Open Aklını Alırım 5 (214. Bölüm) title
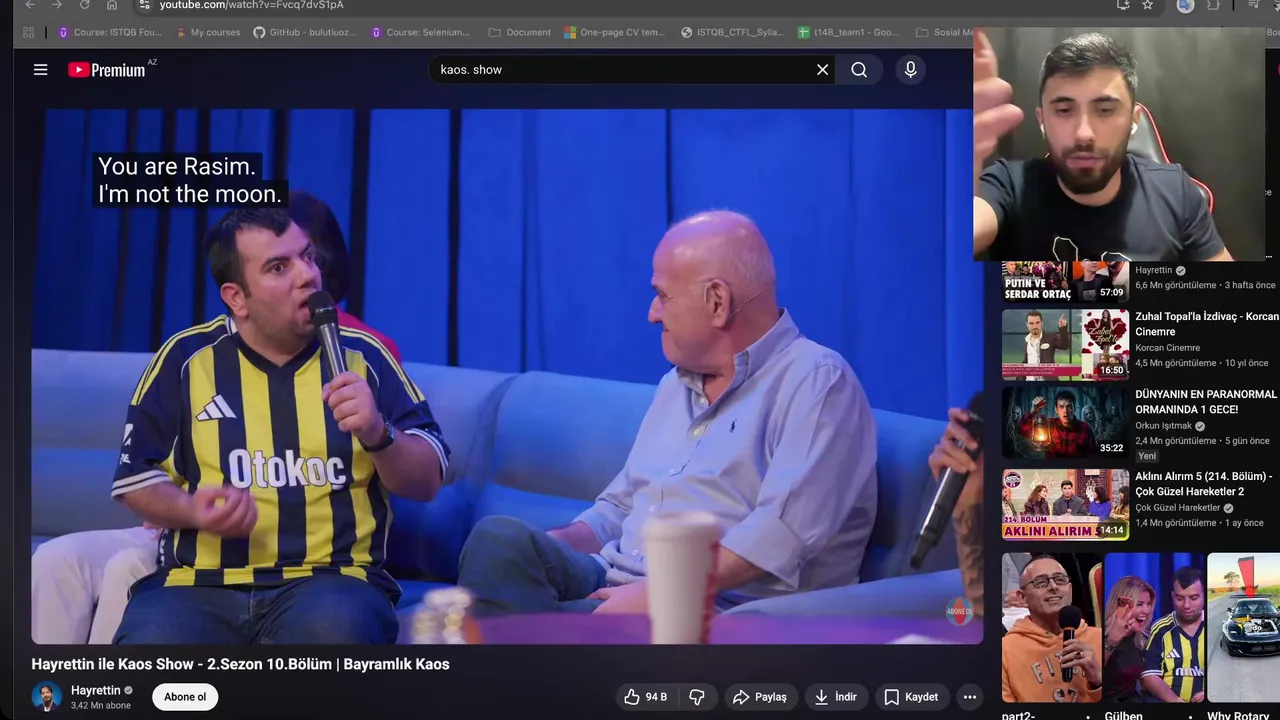Screen dimensions: 1280x720 pos(1204,484)
